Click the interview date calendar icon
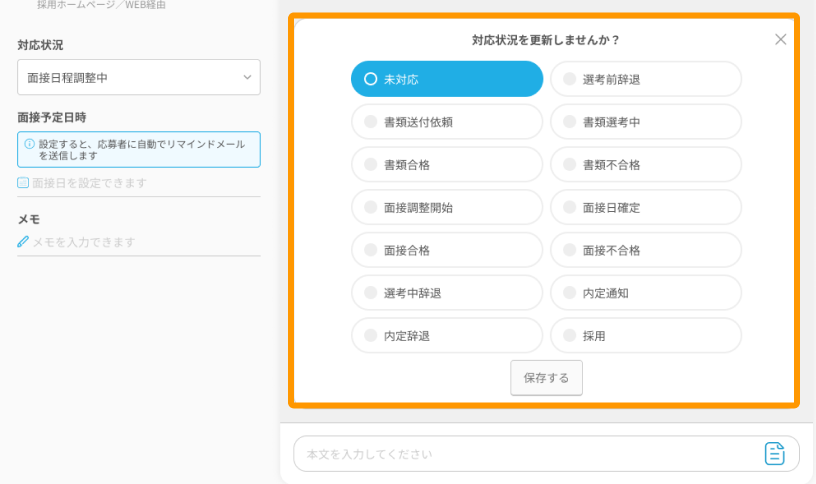The image size is (816, 484). coord(23,183)
